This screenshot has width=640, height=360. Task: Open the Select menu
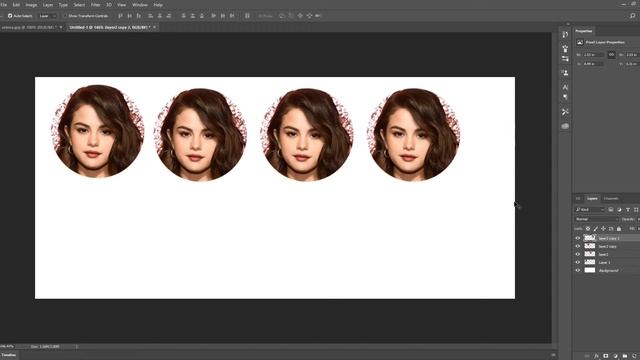point(79,5)
